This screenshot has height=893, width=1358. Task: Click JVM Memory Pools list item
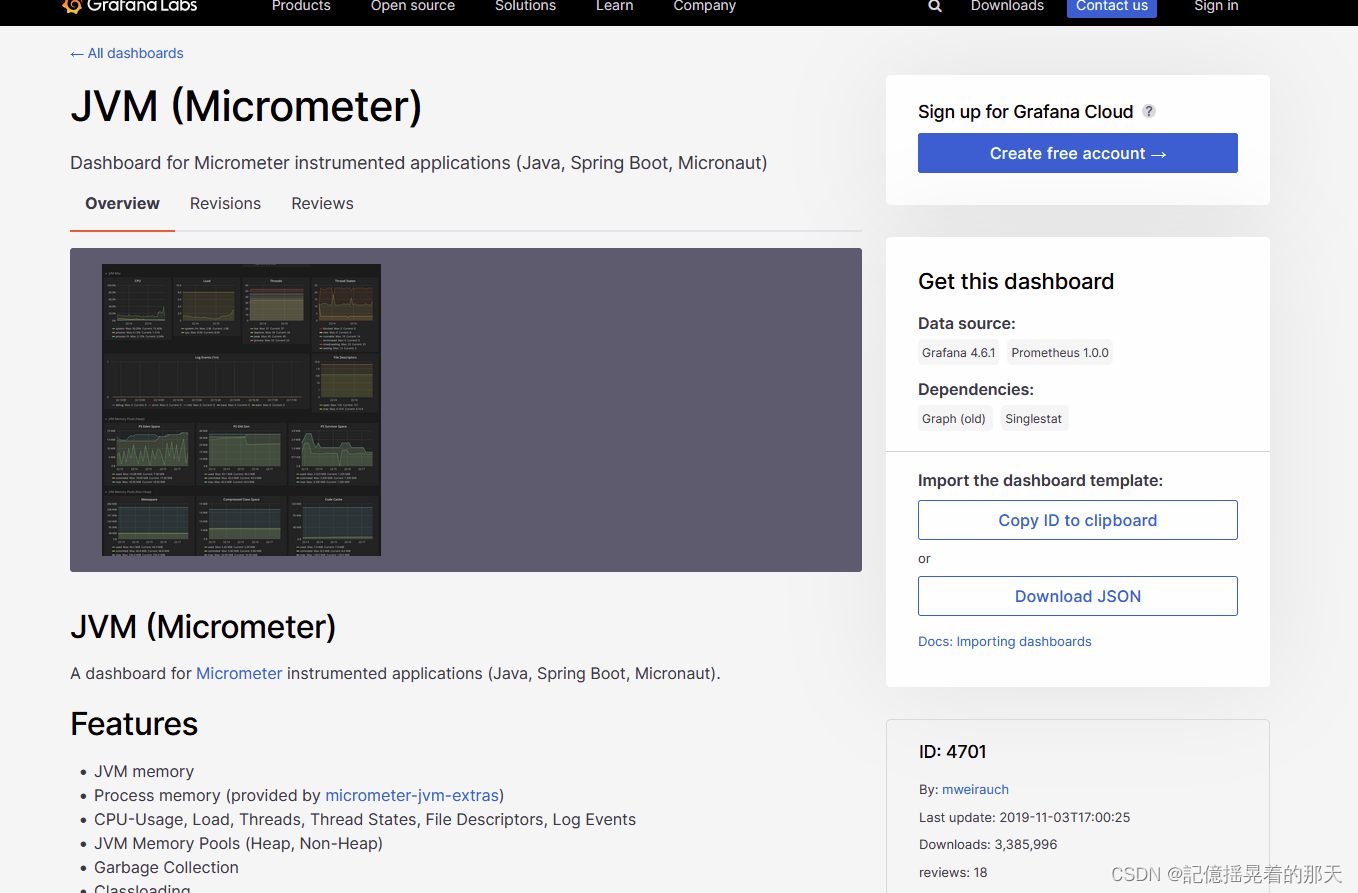[x=238, y=843]
